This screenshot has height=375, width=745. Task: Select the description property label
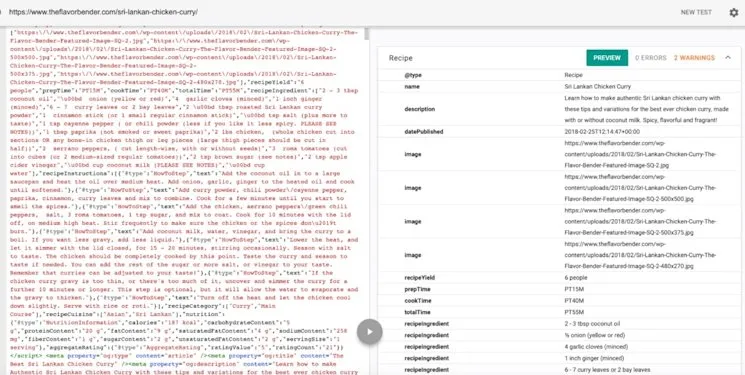(x=420, y=109)
